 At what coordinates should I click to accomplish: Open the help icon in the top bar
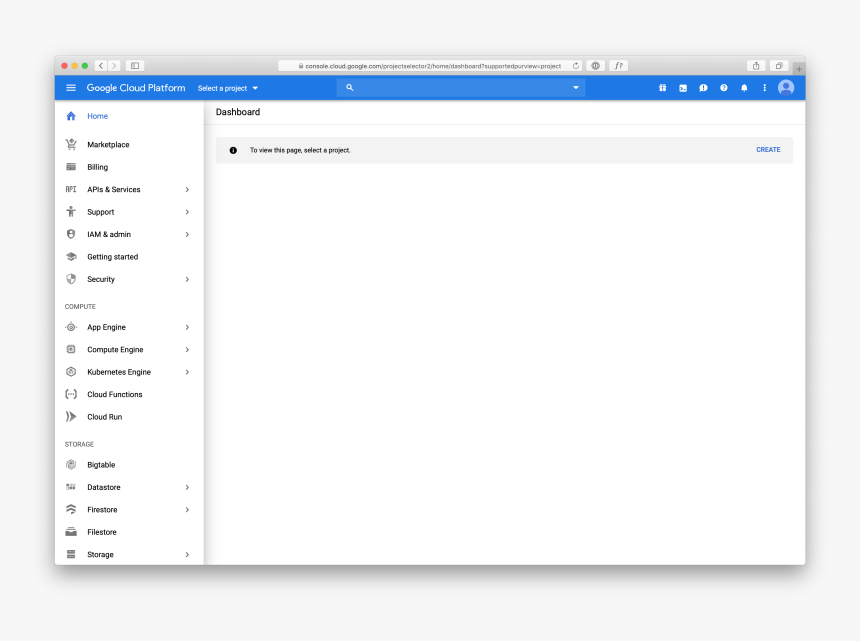[723, 88]
